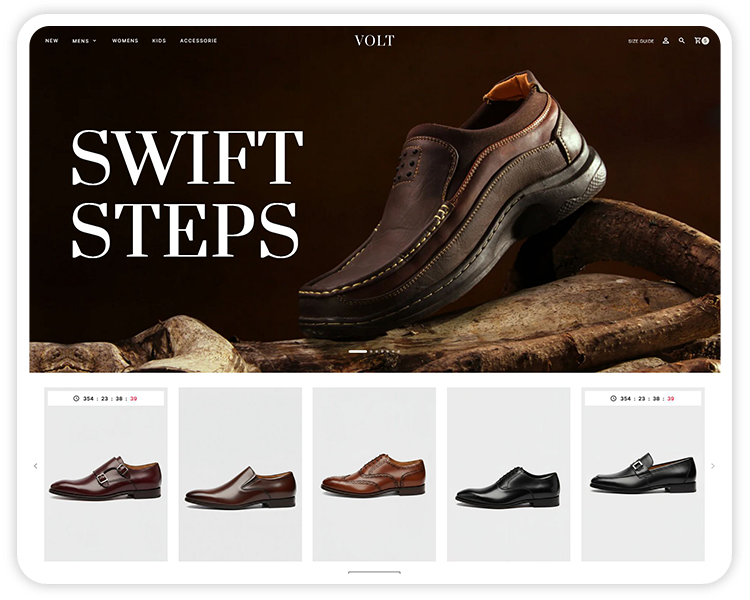Open the shopping cart icon

700,41
